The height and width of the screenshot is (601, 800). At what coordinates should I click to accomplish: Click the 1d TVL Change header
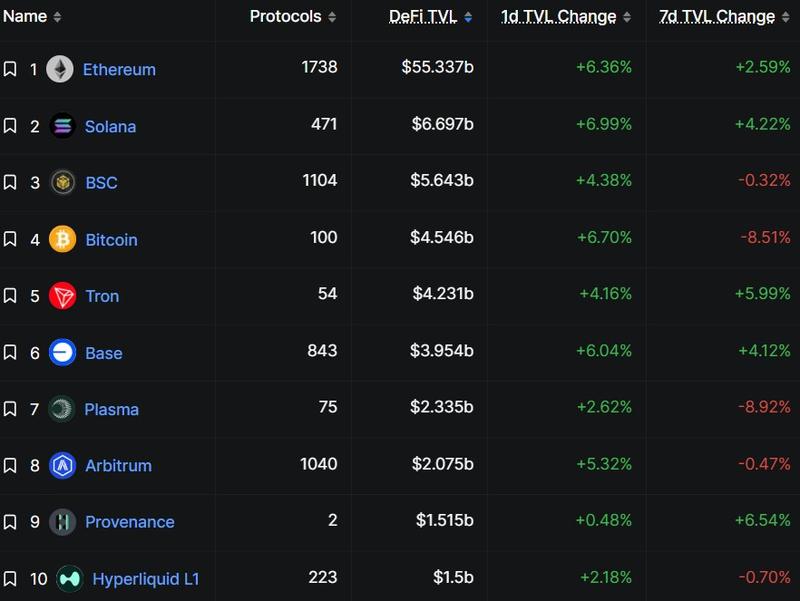[x=555, y=16]
